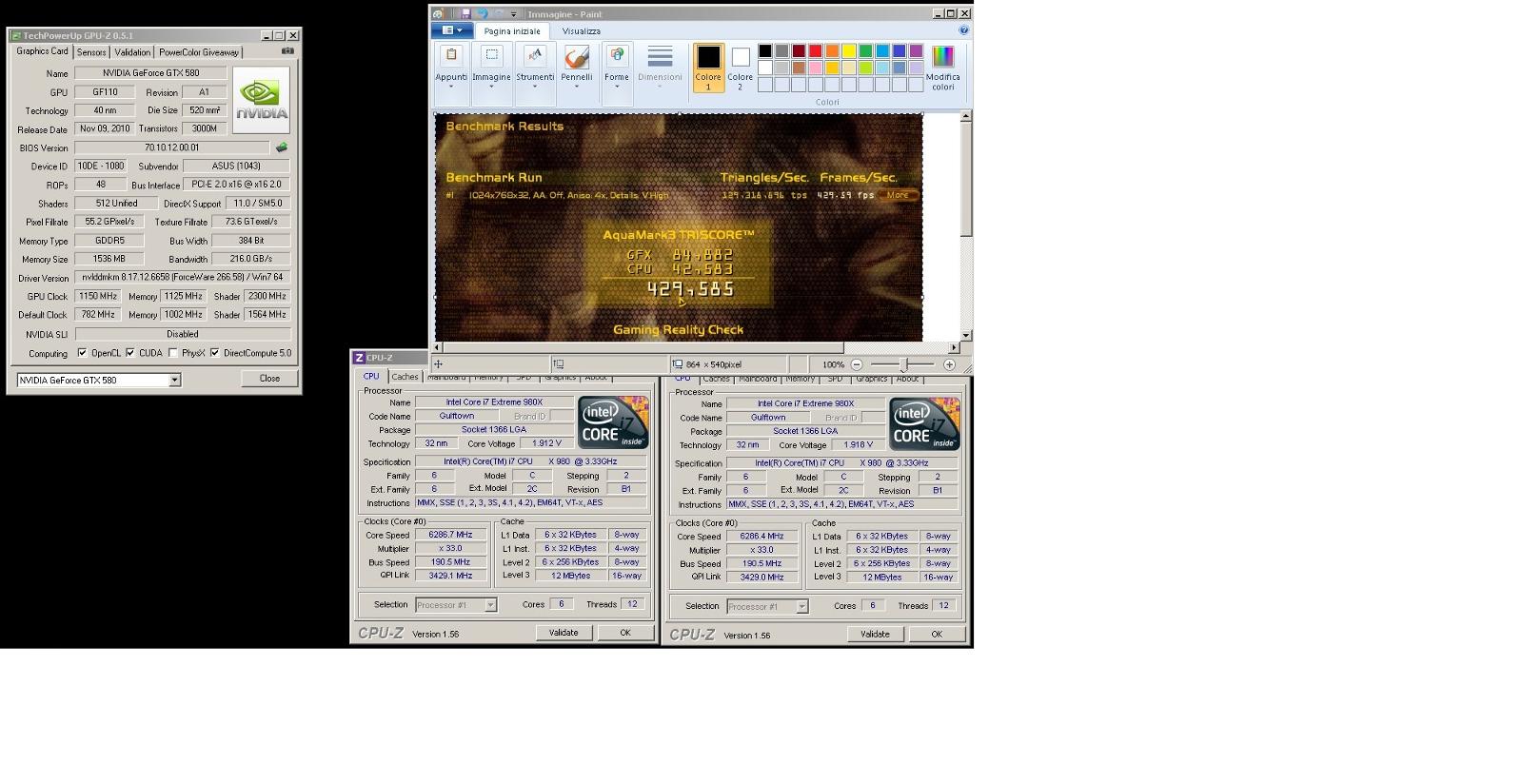Image resolution: width=1523 pixels, height=784 pixels.
Task: Click the Paint help question mark icon
Action: [963, 30]
